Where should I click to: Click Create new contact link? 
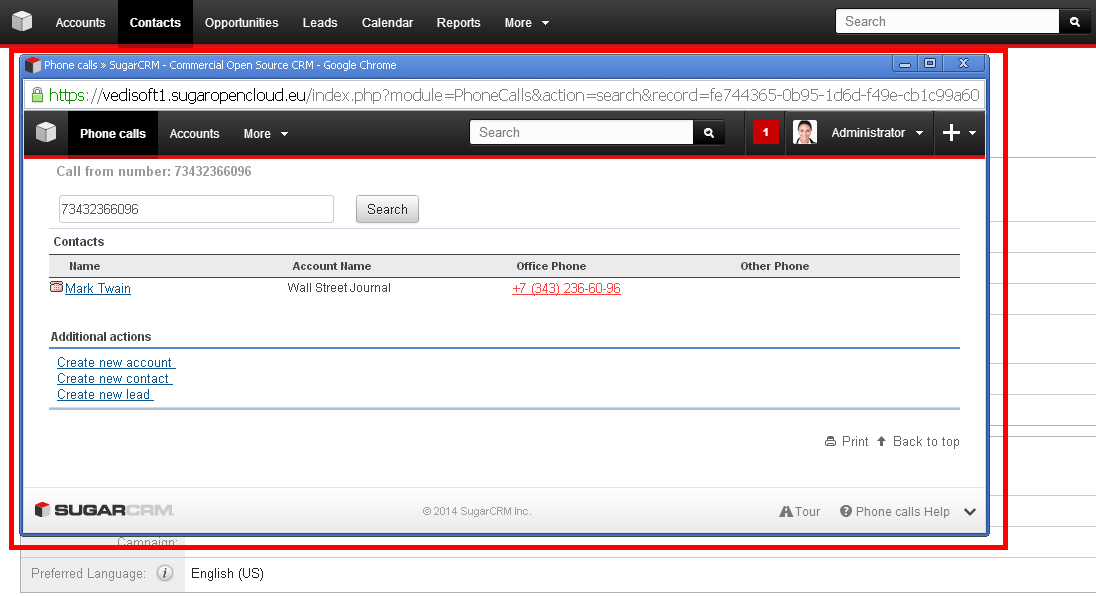tap(115, 379)
